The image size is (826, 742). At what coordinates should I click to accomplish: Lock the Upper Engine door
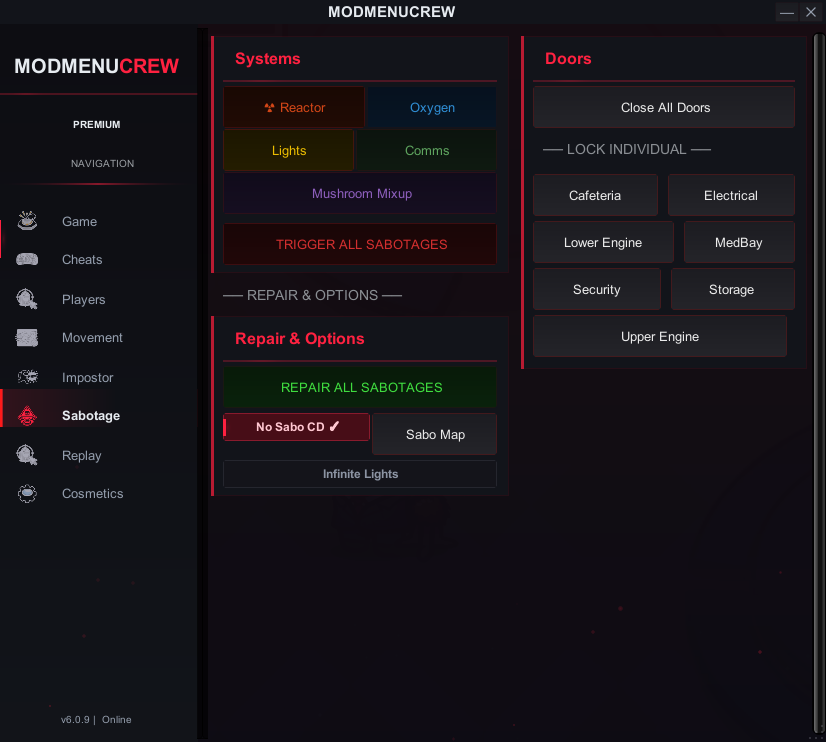(x=660, y=336)
